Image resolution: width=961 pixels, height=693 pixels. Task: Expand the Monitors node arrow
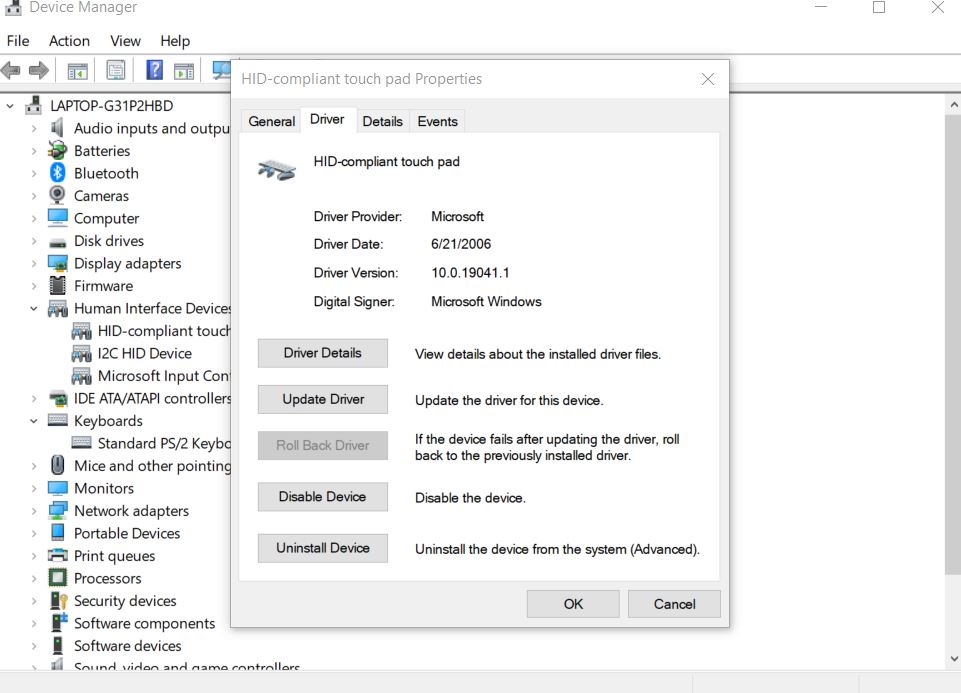34,488
